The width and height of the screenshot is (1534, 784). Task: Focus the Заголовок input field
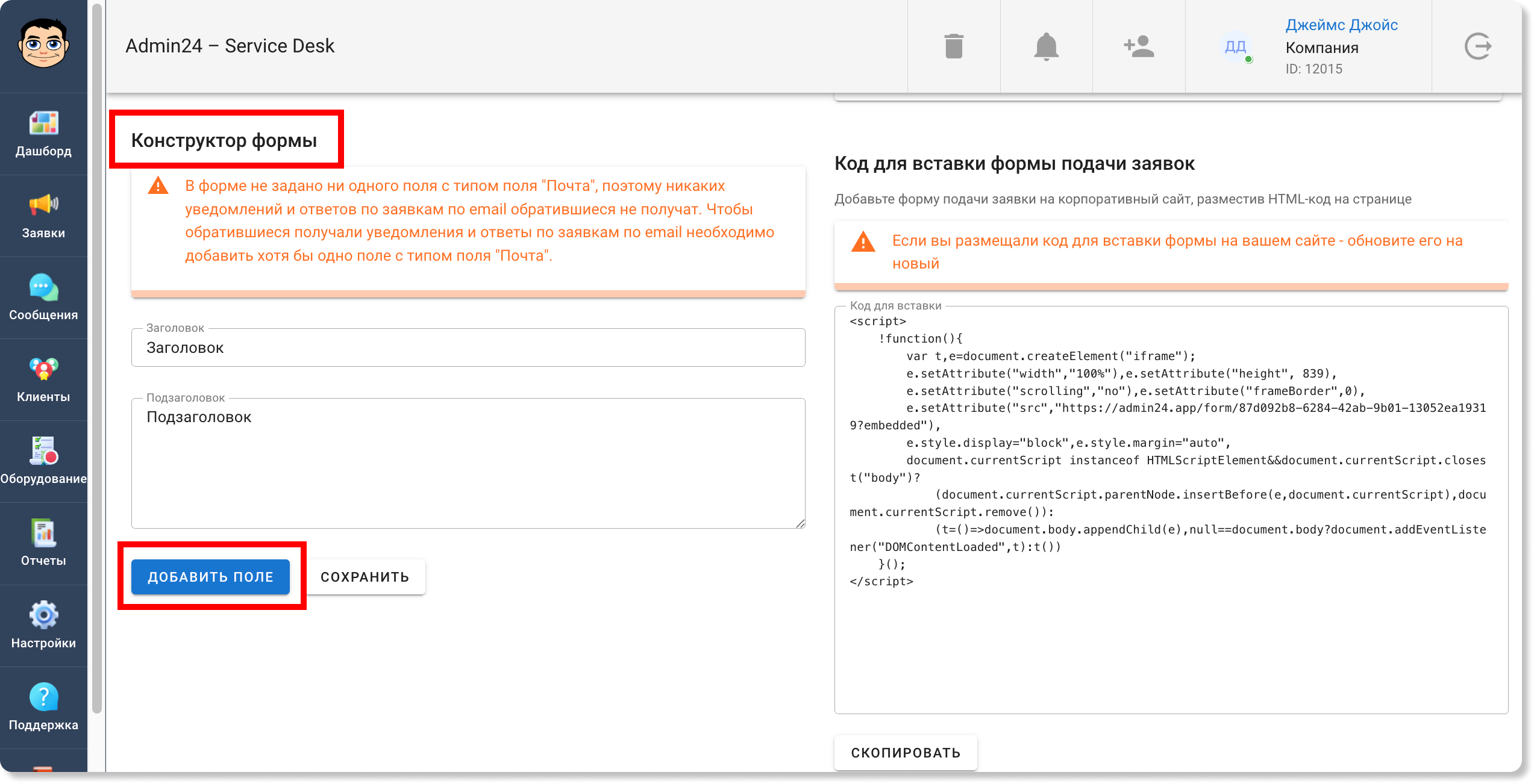(468, 347)
